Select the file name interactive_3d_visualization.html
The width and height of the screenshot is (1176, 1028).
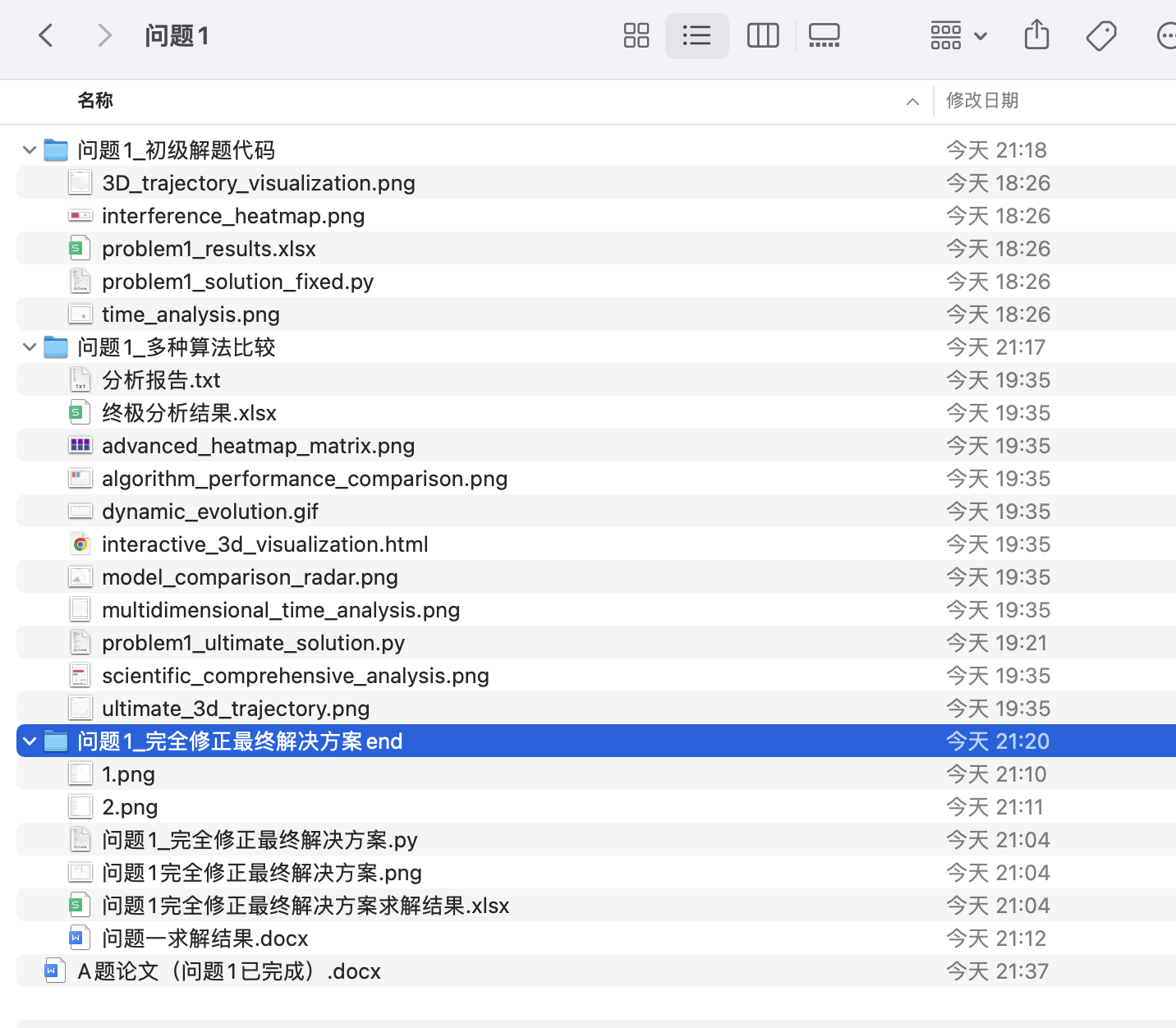point(265,544)
